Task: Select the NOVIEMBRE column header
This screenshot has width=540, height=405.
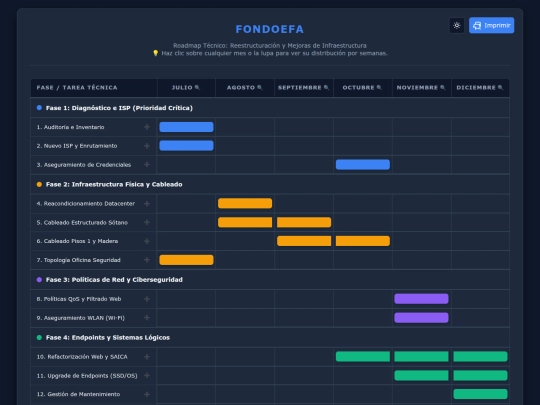Action: [x=422, y=87]
